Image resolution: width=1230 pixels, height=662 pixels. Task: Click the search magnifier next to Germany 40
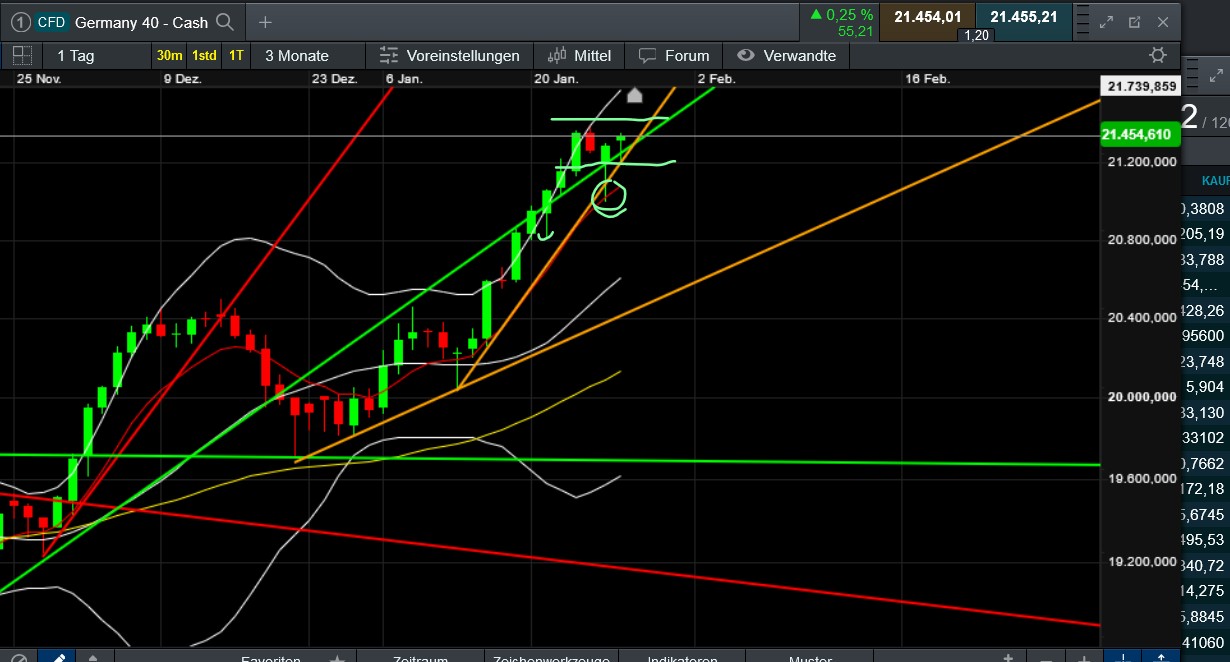(225, 21)
